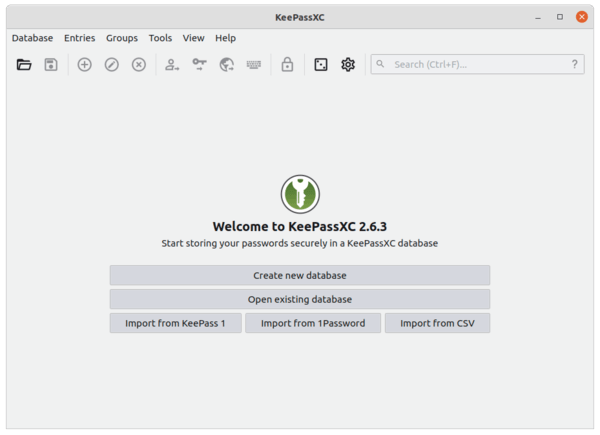600x435 pixels.
Task: Click the search magnifier icon
Action: pyautogui.click(x=380, y=64)
